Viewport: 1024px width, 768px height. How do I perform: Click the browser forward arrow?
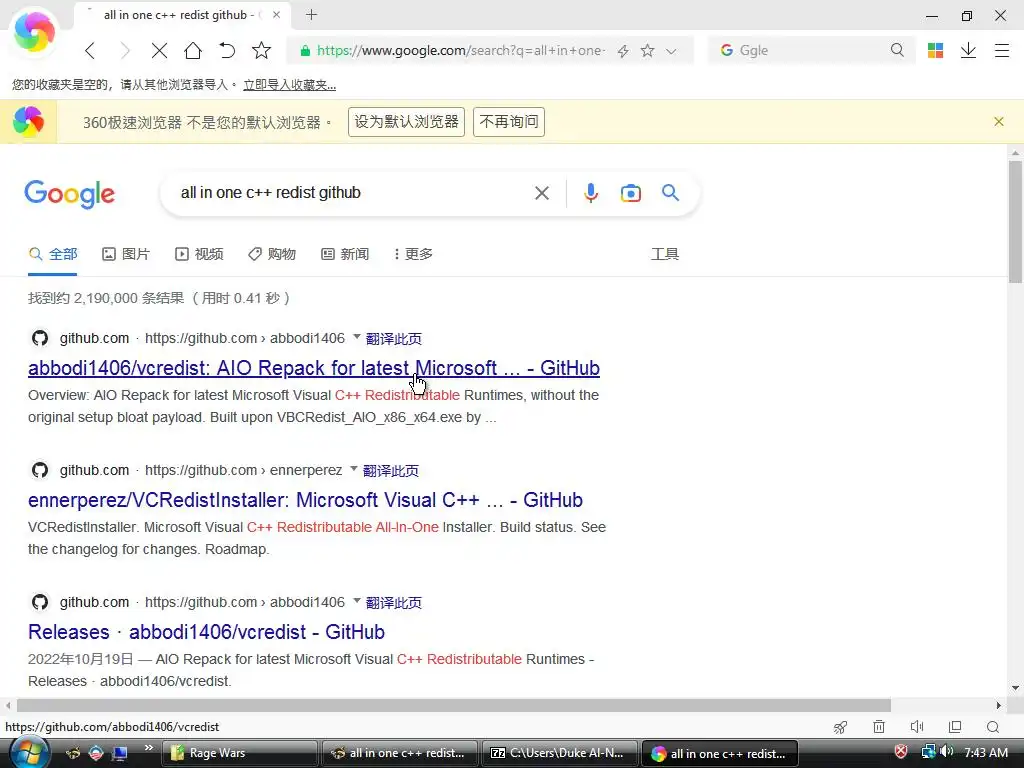point(125,50)
